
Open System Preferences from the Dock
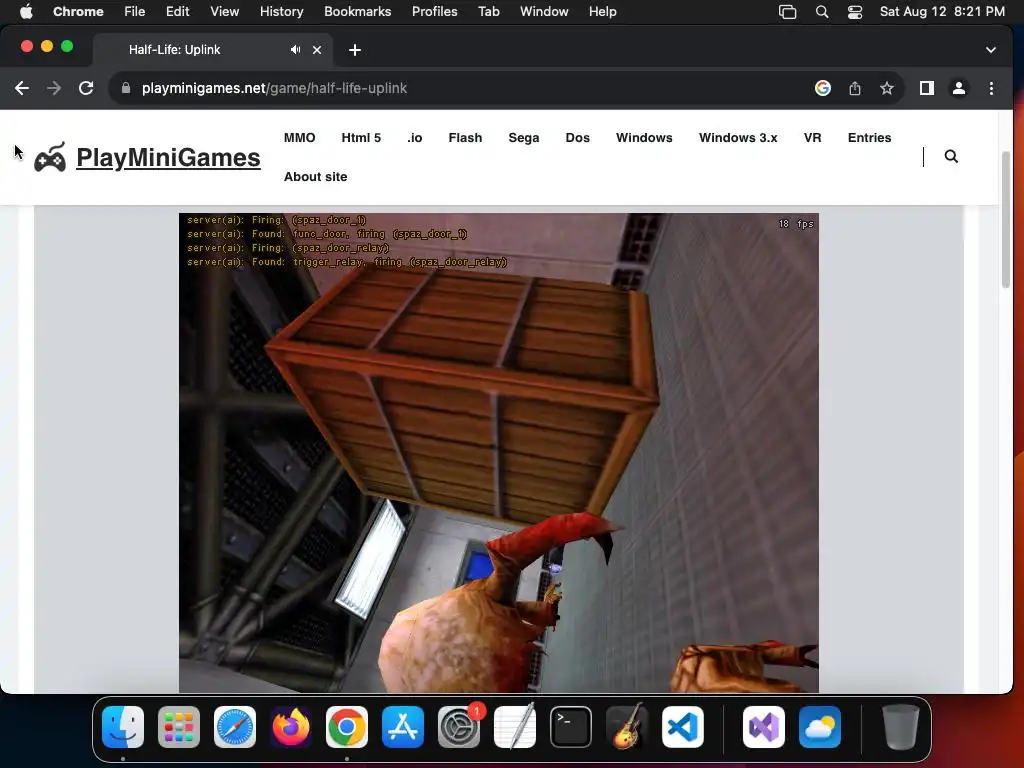click(459, 727)
